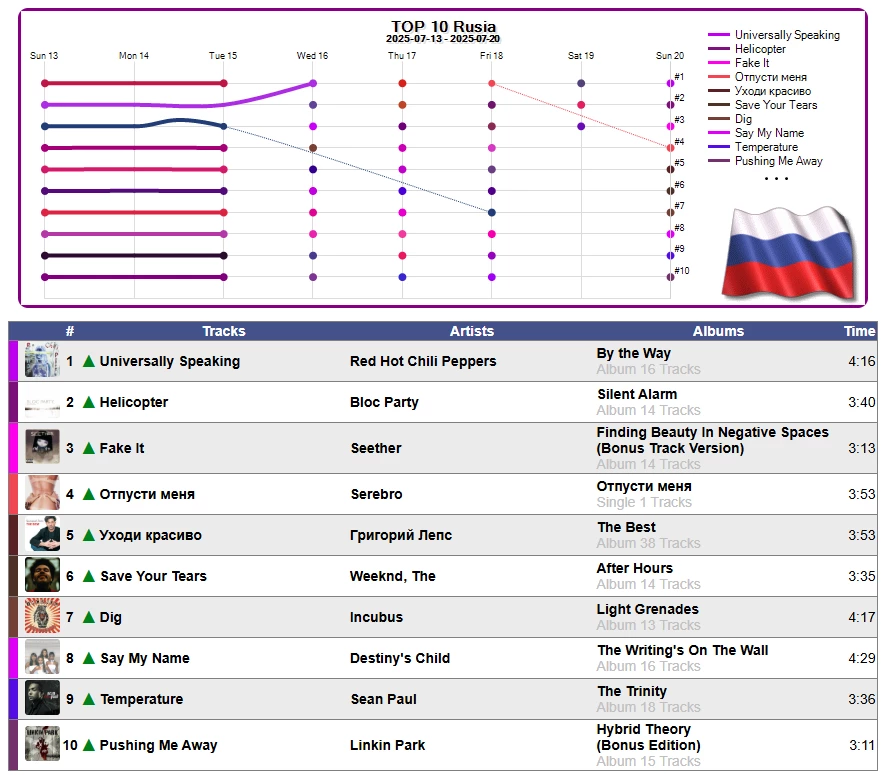Click the Say My Name cover thumbnail
The width and height of the screenshot is (883, 775).
click(42, 658)
